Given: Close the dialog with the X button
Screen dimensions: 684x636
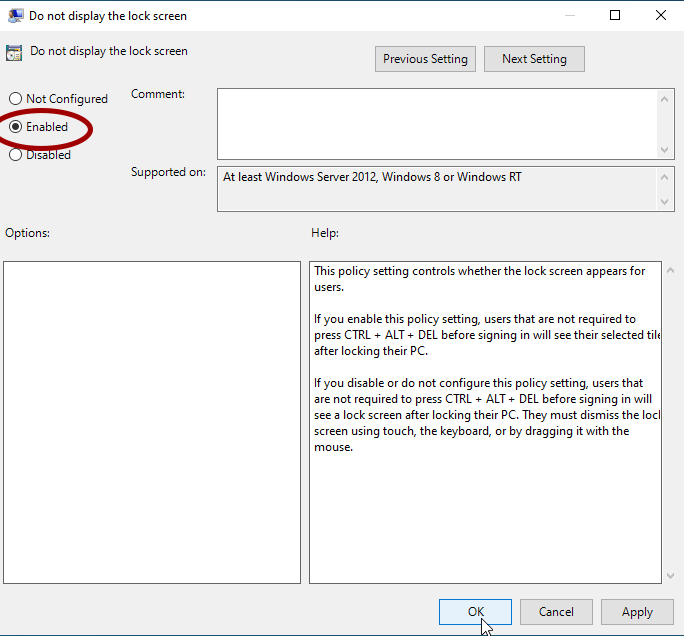Looking at the screenshot, I should [x=661, y=16].
